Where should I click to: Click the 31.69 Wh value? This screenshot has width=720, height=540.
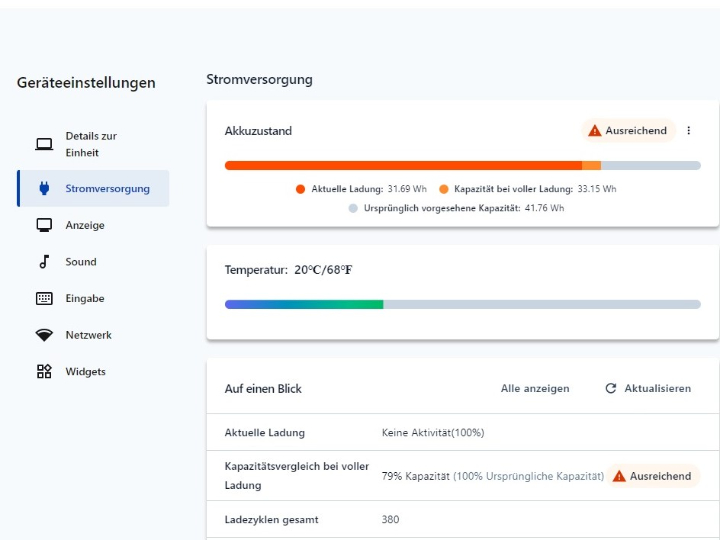(x=407, y=189)
